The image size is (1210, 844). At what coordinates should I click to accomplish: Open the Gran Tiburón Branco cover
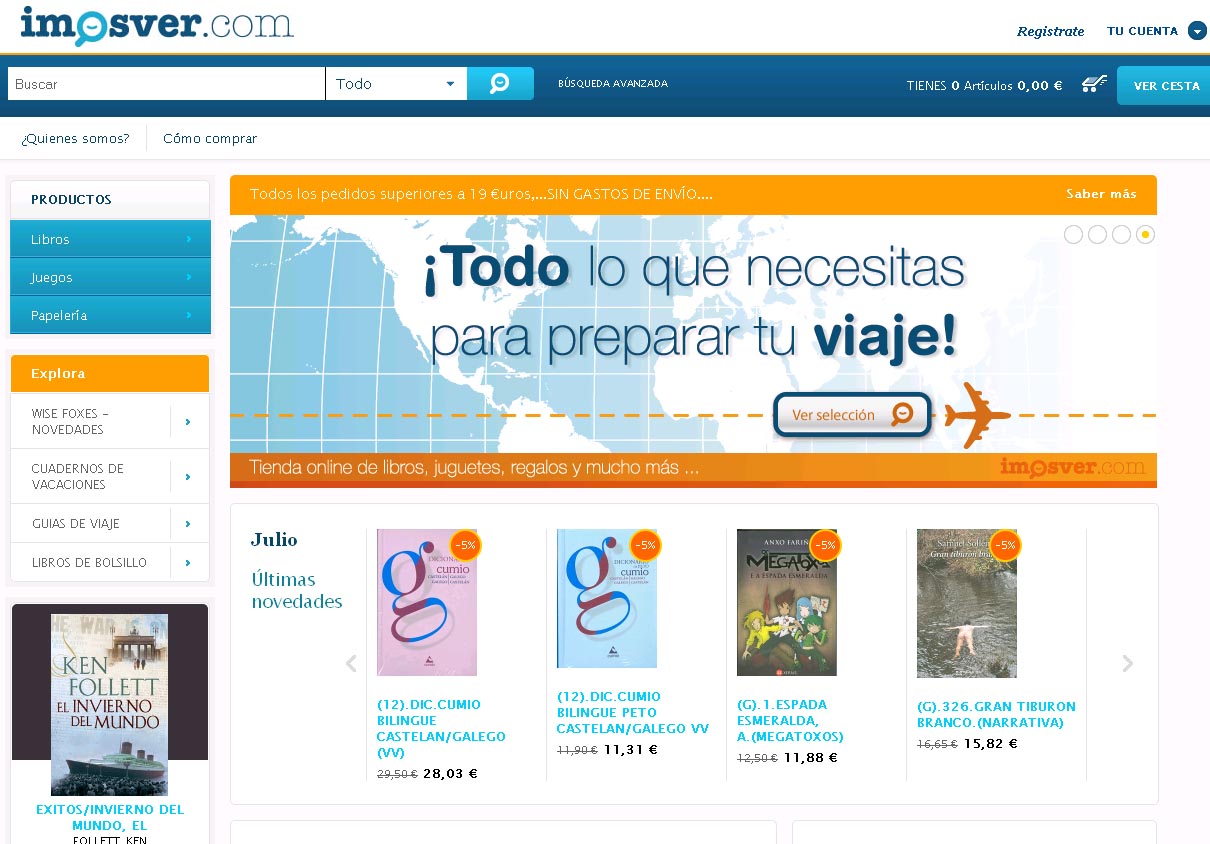[x=967, y=603]
